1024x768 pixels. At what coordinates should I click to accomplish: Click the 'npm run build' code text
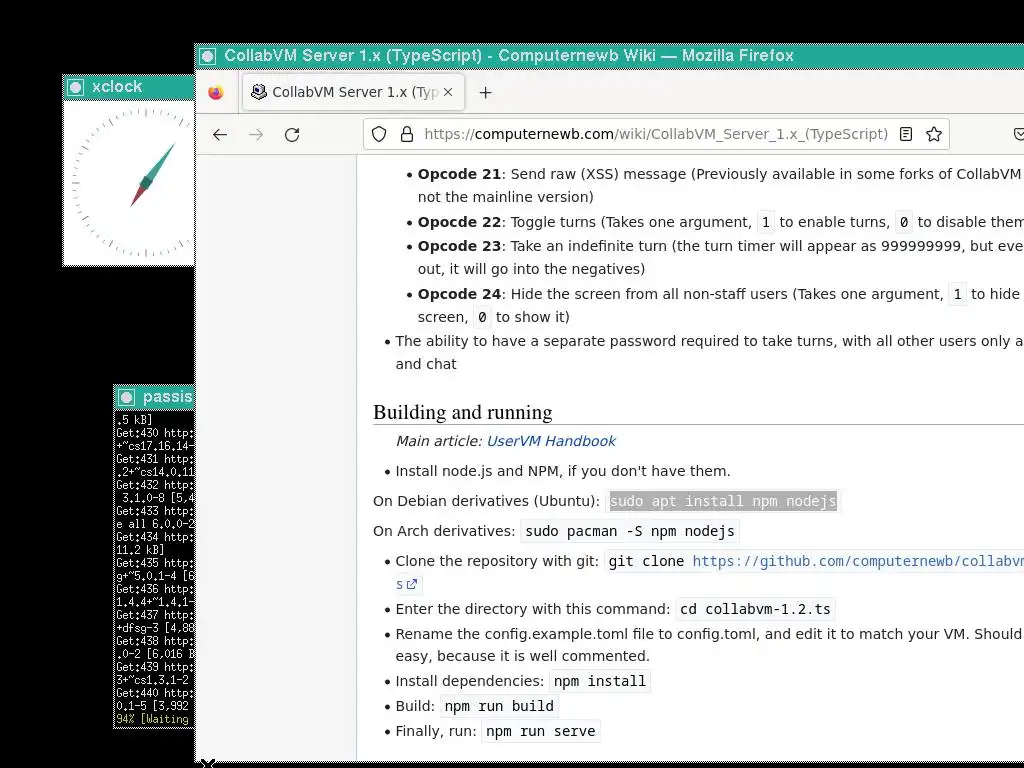[x=499, y=706]
